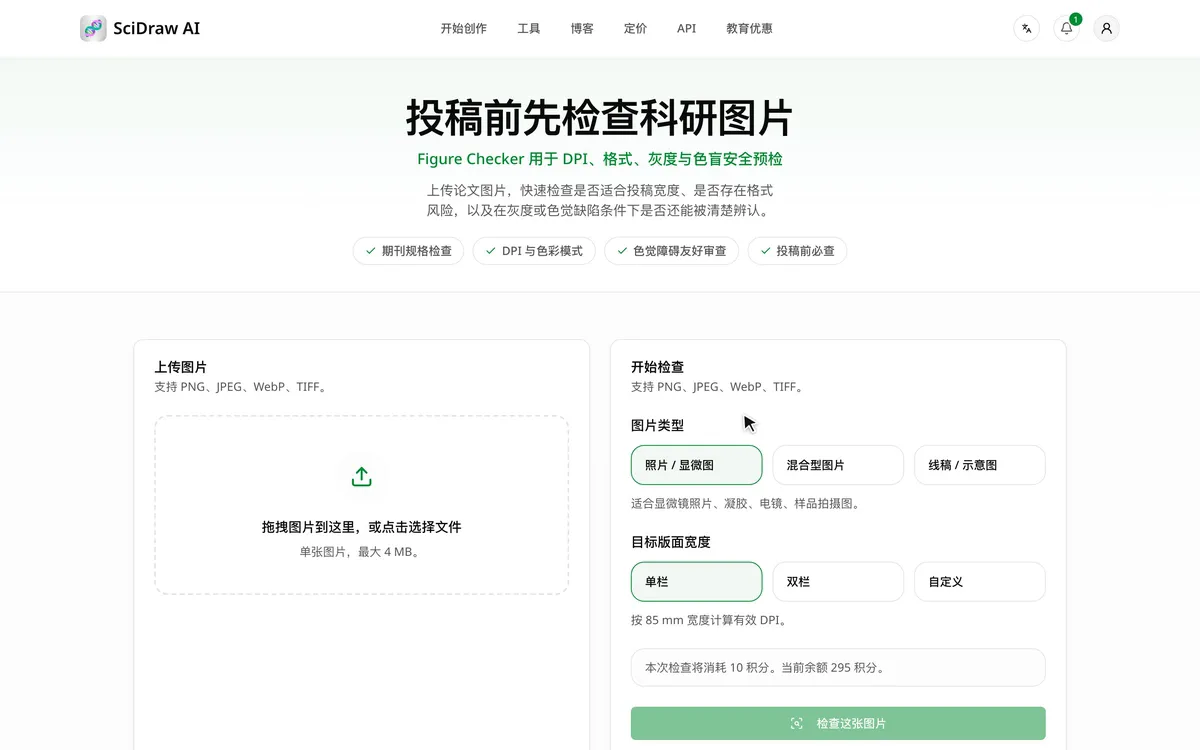Select the 混合型图片 image type

838,465
